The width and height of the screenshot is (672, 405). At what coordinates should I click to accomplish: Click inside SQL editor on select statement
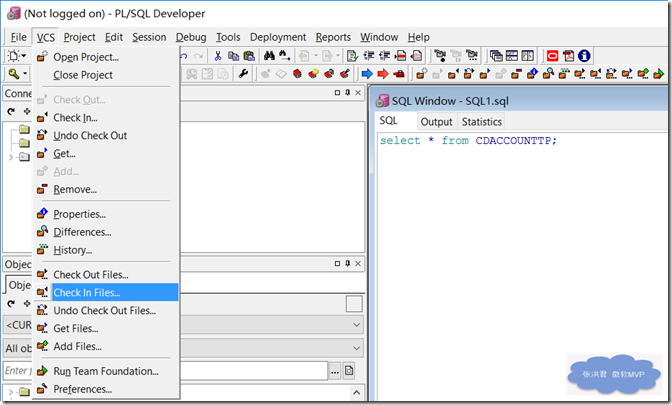click(x=468, y=141)
